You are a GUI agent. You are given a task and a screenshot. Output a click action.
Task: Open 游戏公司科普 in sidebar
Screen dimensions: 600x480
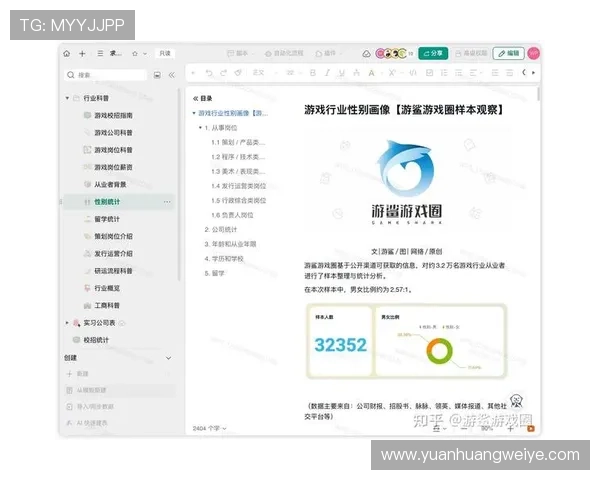pyautogui.click(x=113, y=132)
